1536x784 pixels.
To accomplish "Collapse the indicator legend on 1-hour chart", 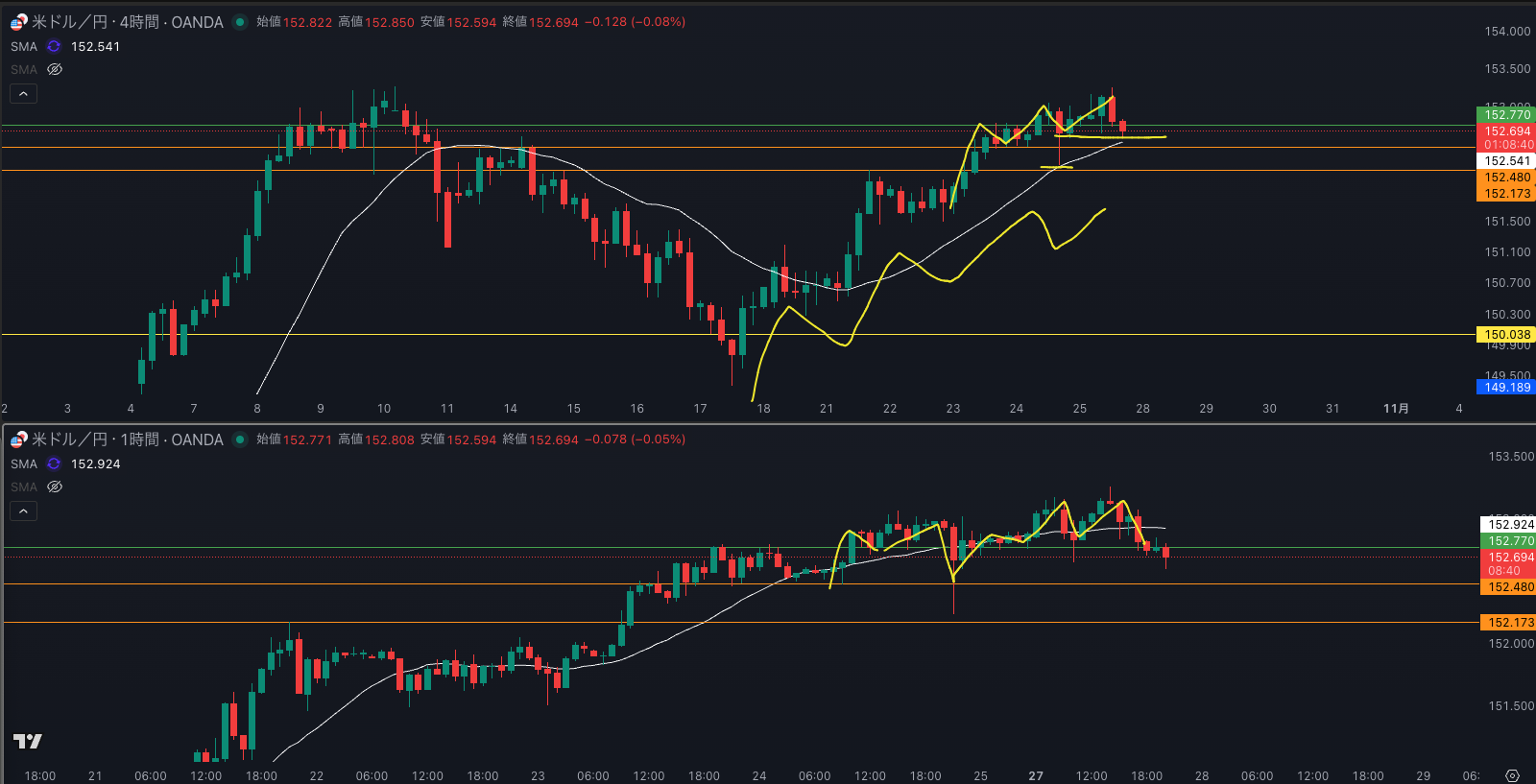I will [x=23, y=511].
